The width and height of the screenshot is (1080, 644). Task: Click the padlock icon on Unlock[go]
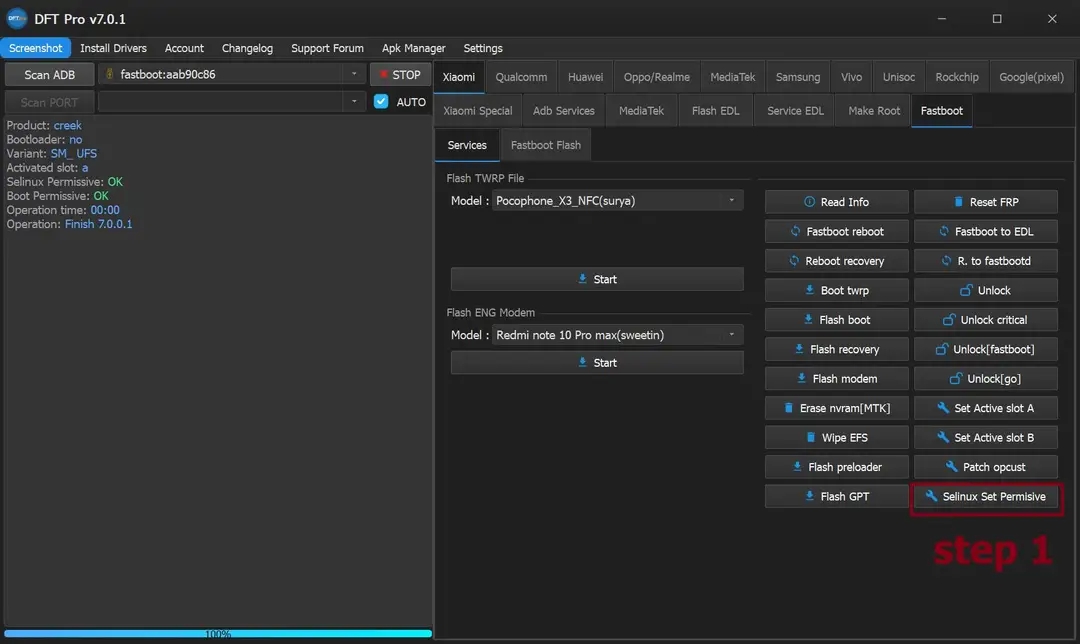click(955, 379)
